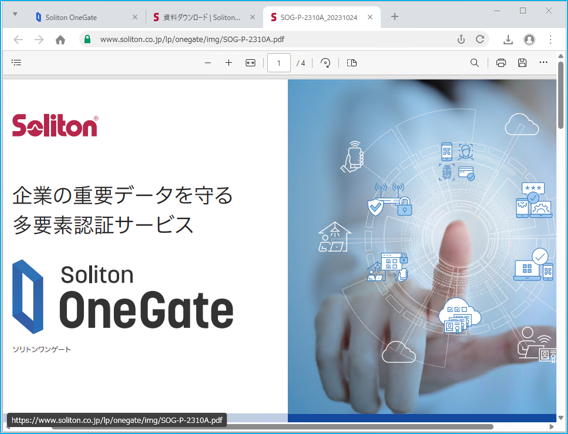Screen dimensions: 568x434
Task: Click the vertical scrollbar thumb
Action: (560, 95)
